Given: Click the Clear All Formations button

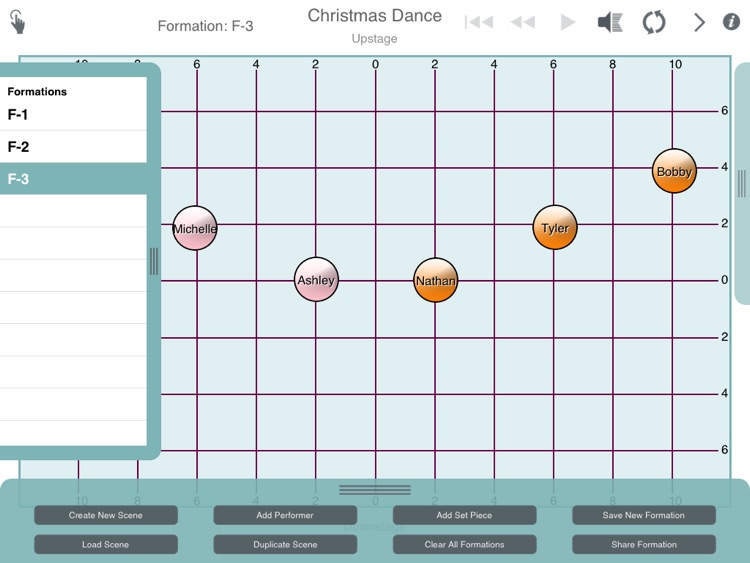Looking at the screenshot, I should coord(464,544).
